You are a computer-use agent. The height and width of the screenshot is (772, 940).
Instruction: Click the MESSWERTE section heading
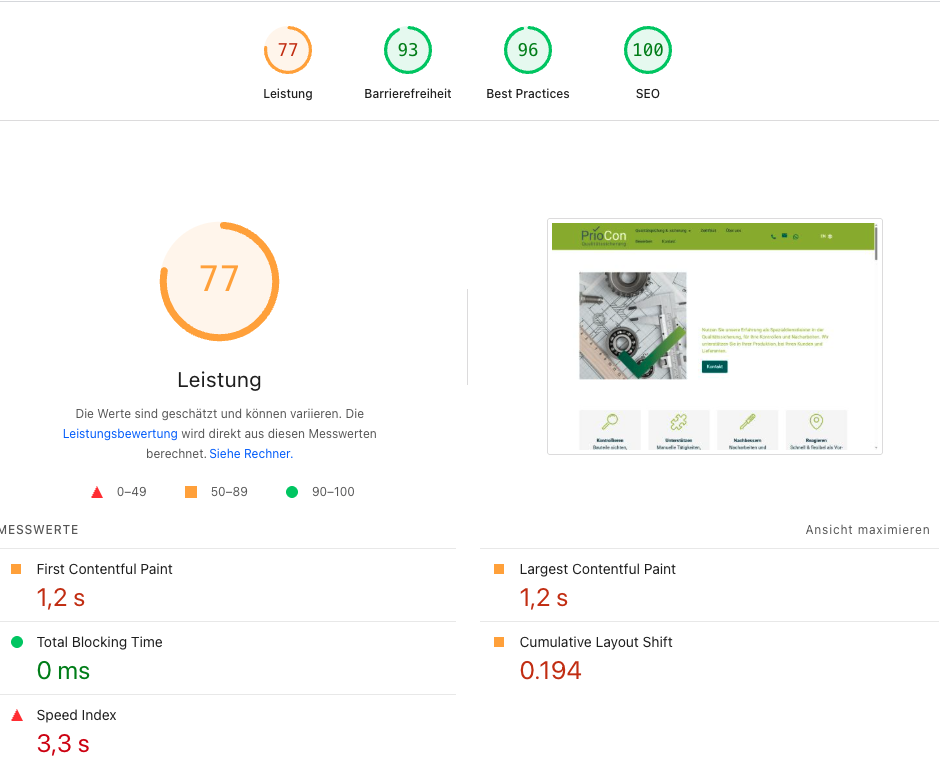[x=39, y=530]
